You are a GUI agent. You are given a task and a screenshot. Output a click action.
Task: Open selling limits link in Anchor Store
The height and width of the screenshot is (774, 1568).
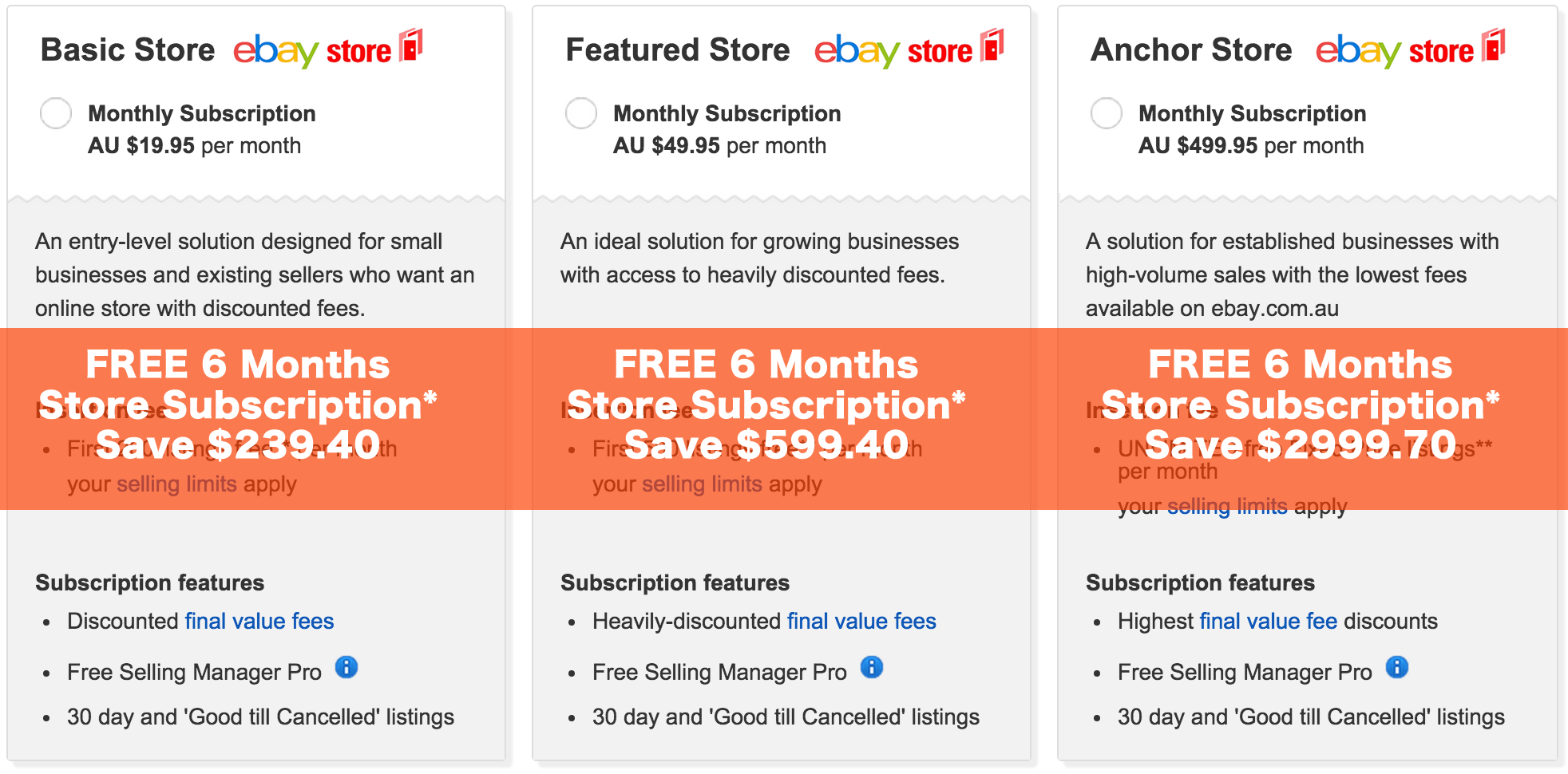click(1227, 506)
